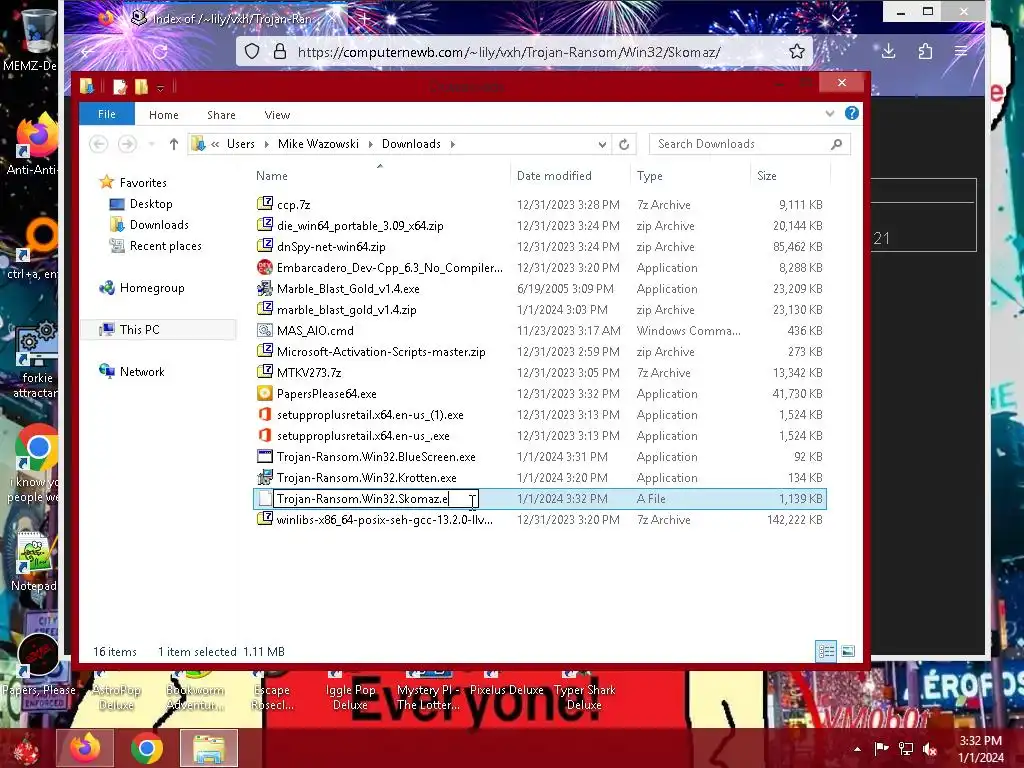Sort by Size column header
Viewport: 1024px width, 768px height.
[767, 176]
